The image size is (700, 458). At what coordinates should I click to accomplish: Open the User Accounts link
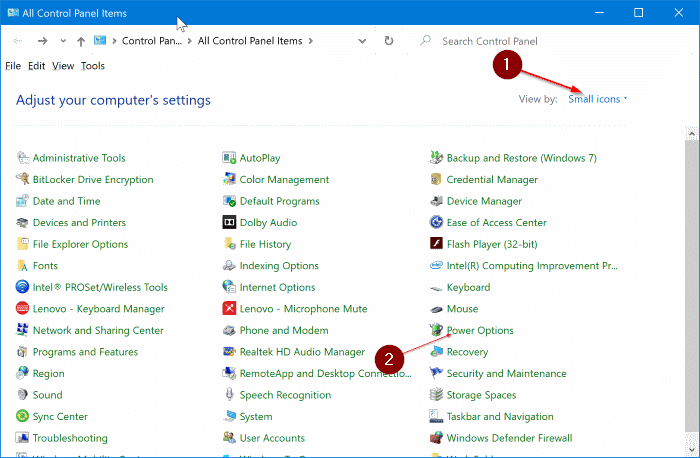(272, 438)
